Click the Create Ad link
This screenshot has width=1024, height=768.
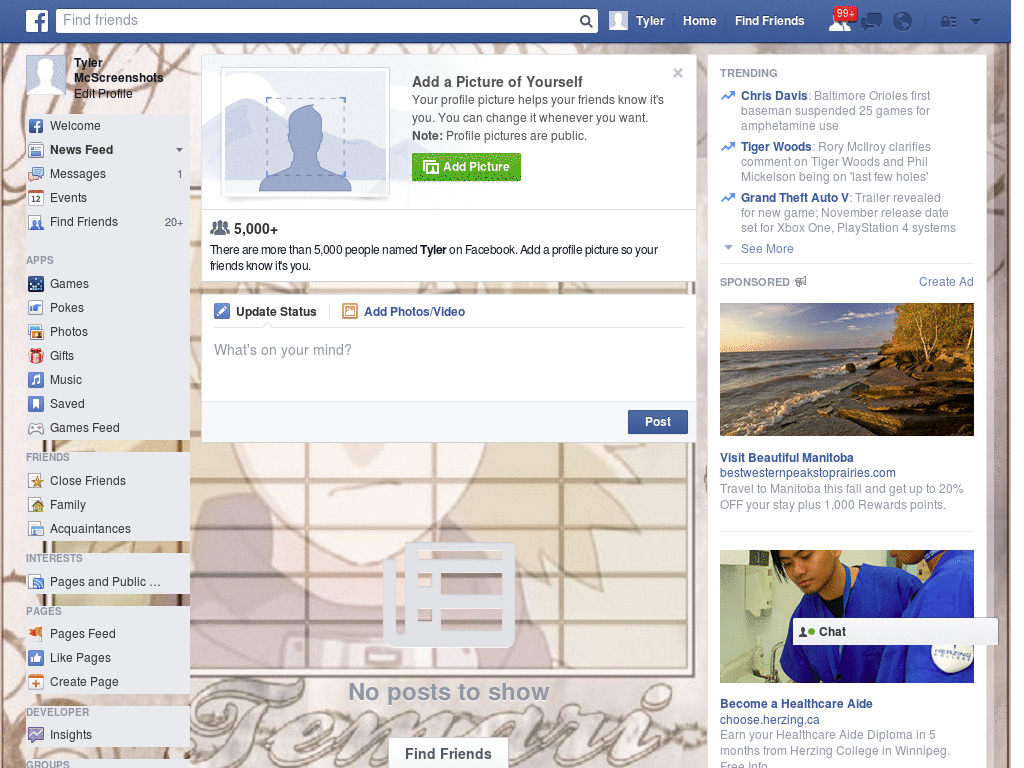(x=946, y=281)
